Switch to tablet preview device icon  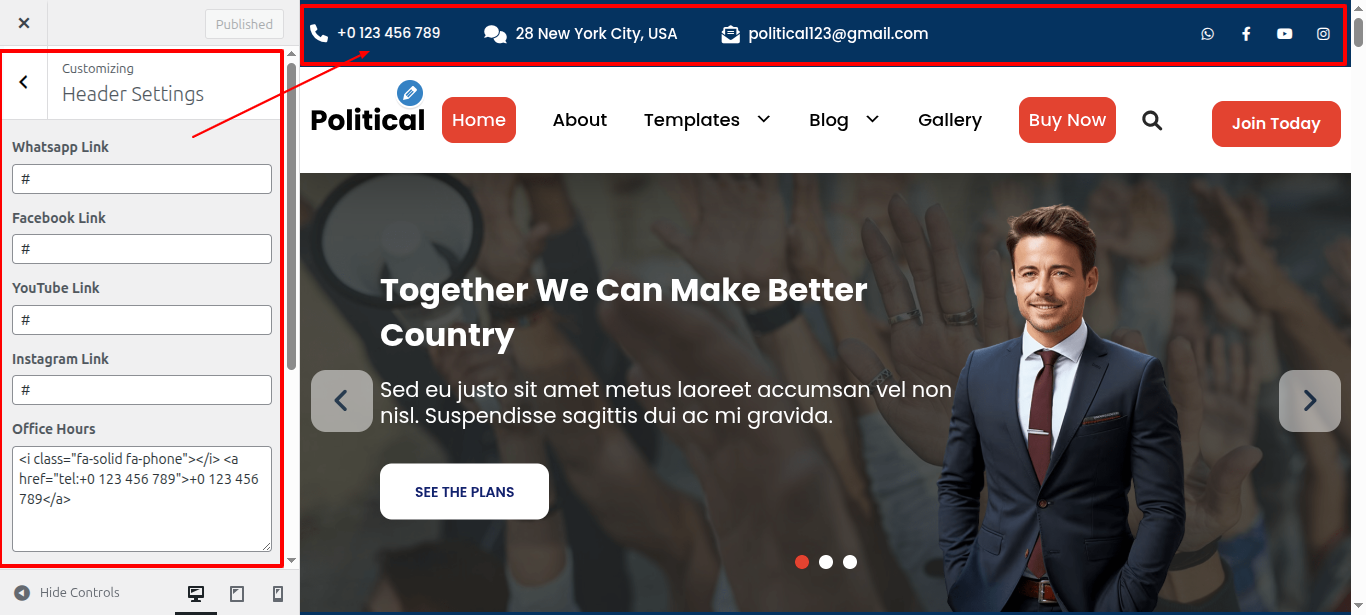(237, 594)
